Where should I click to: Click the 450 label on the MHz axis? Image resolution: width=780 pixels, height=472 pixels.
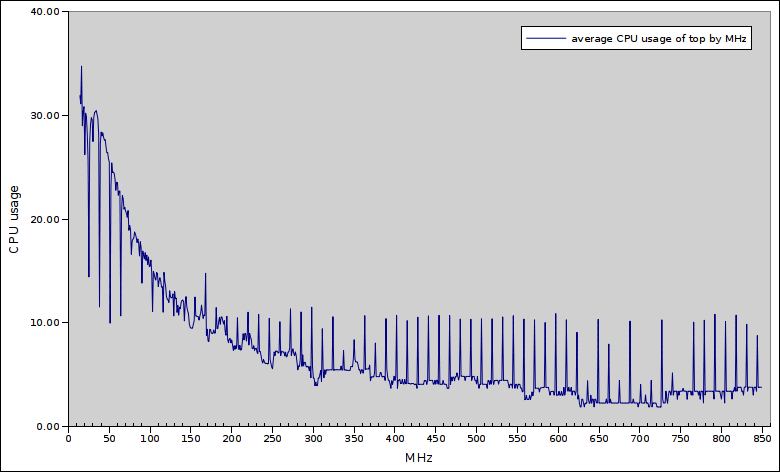pos(435,438)
